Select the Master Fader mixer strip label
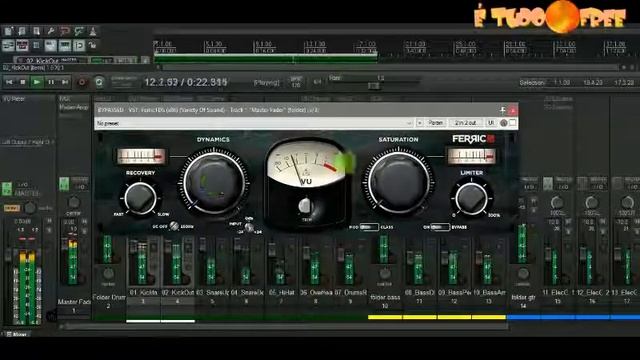This screenshot has width=640, height=360. coord(74,302)
